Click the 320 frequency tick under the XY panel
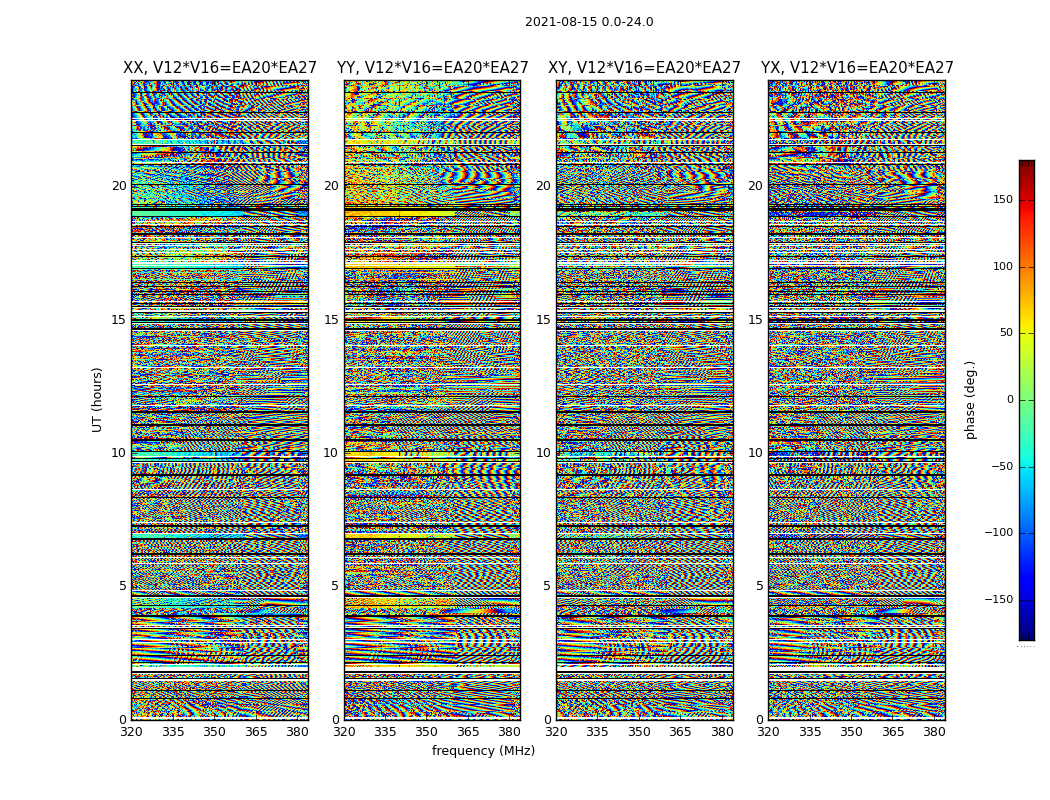 [x=556, y=732]
